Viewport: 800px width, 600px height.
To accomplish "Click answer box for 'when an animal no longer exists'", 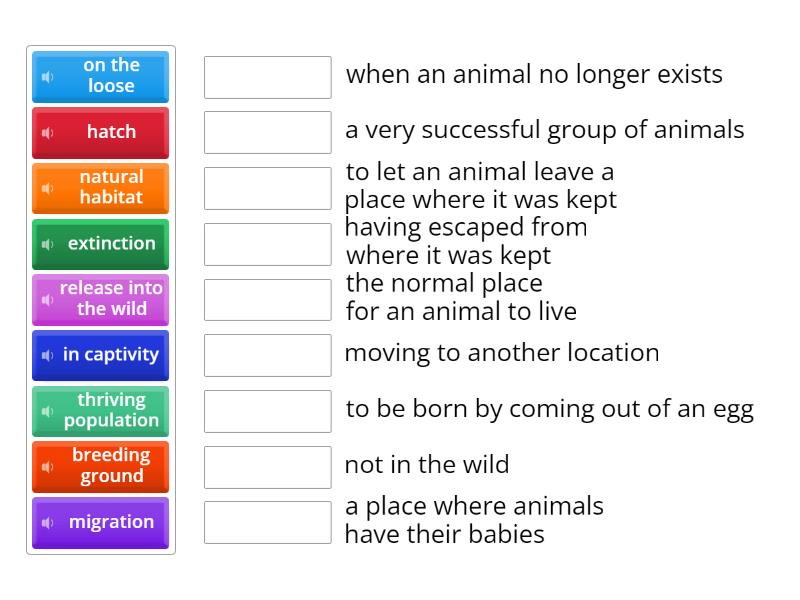I will coord(267,77).
